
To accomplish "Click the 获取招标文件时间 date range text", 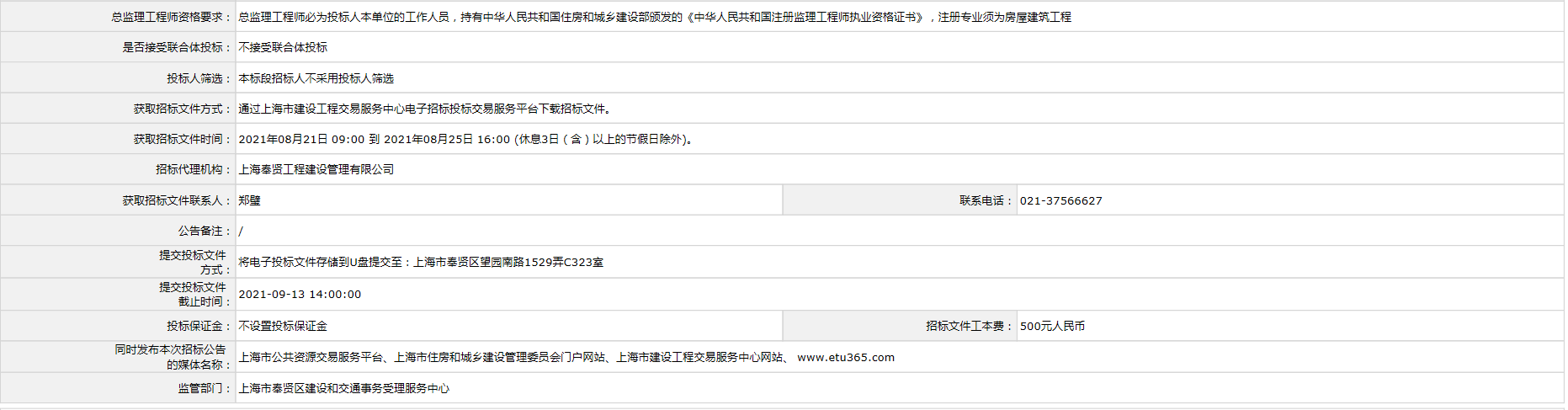I will tap(465, 140).
